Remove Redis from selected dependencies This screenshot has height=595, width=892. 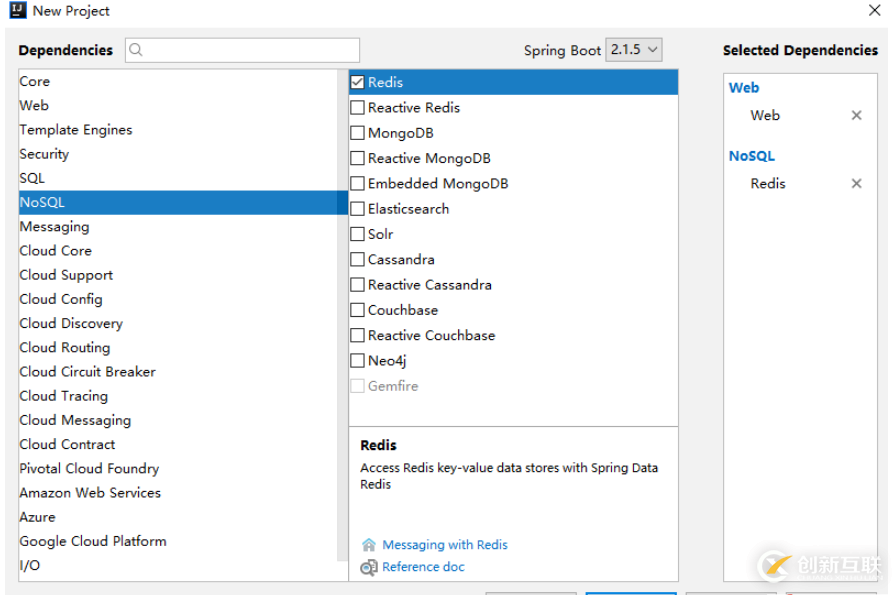856,183
